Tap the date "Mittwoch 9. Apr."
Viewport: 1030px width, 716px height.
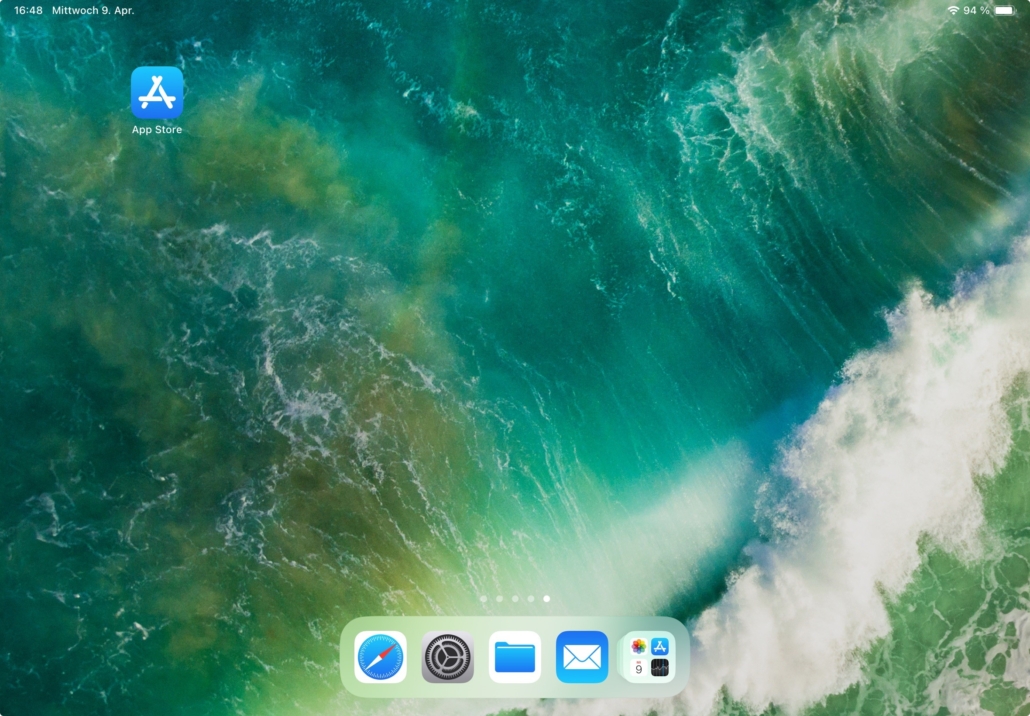[93, 10]
